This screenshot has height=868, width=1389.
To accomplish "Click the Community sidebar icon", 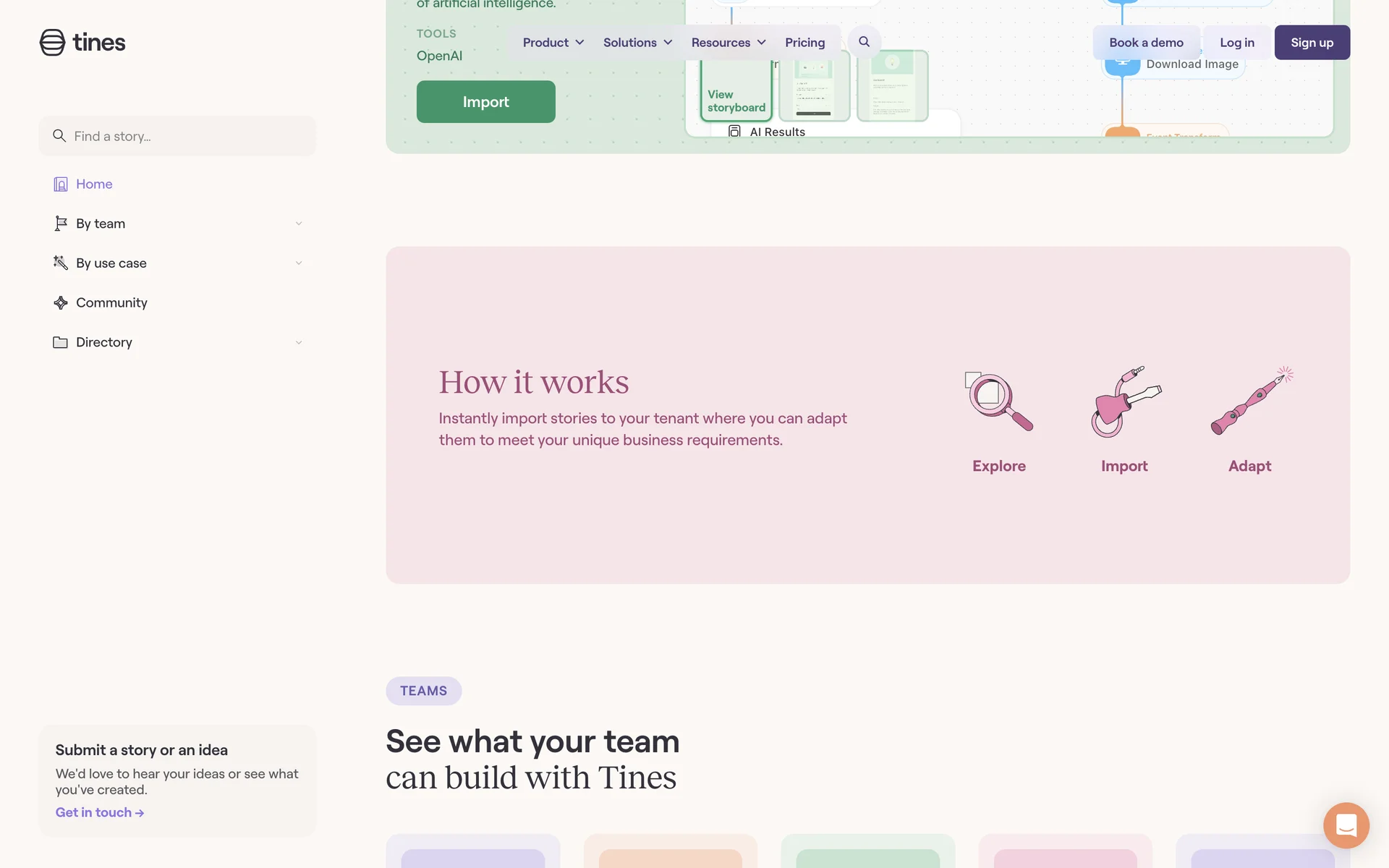I will (61, 303).
